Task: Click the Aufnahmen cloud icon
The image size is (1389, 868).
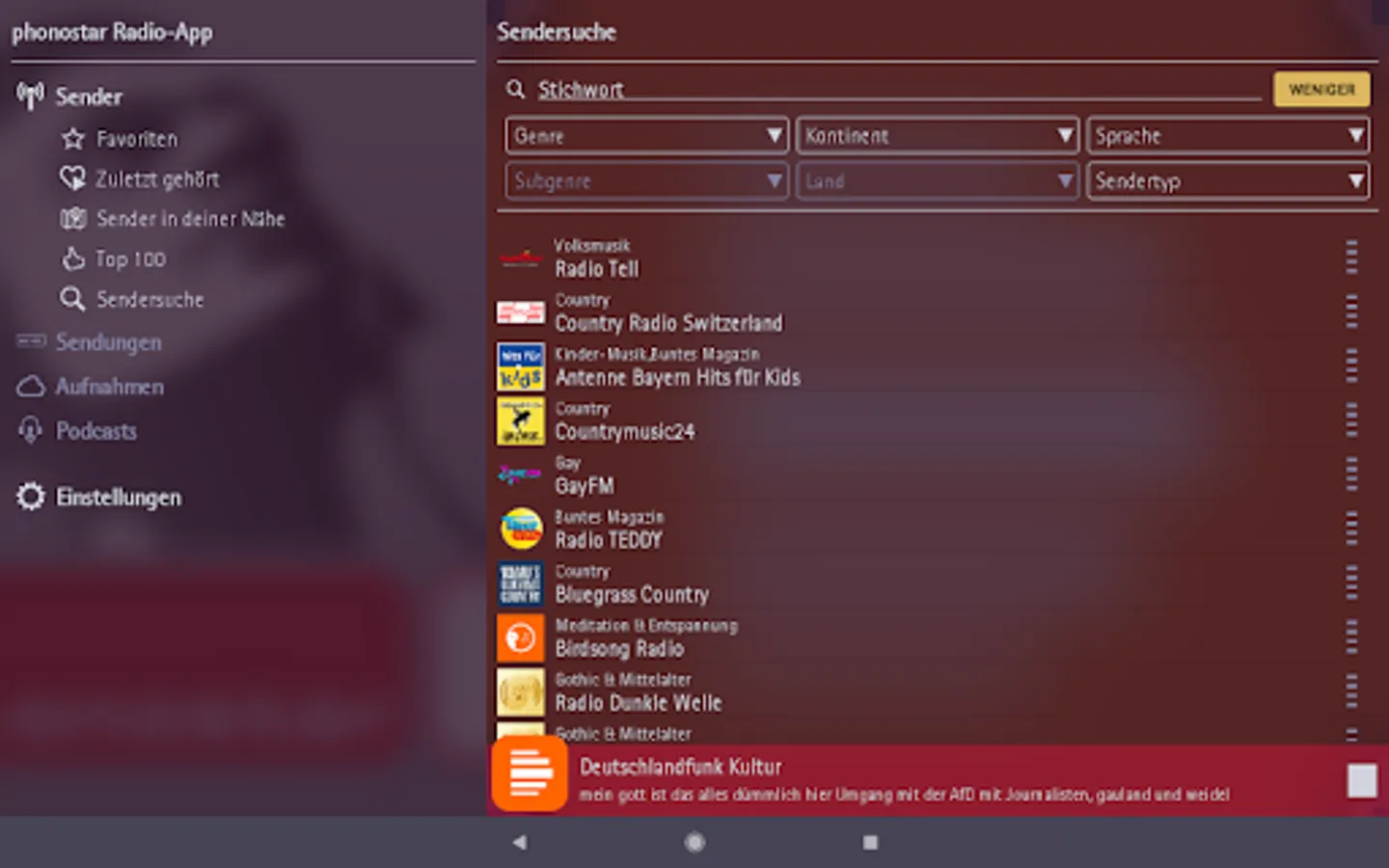Action: point(31,387)
